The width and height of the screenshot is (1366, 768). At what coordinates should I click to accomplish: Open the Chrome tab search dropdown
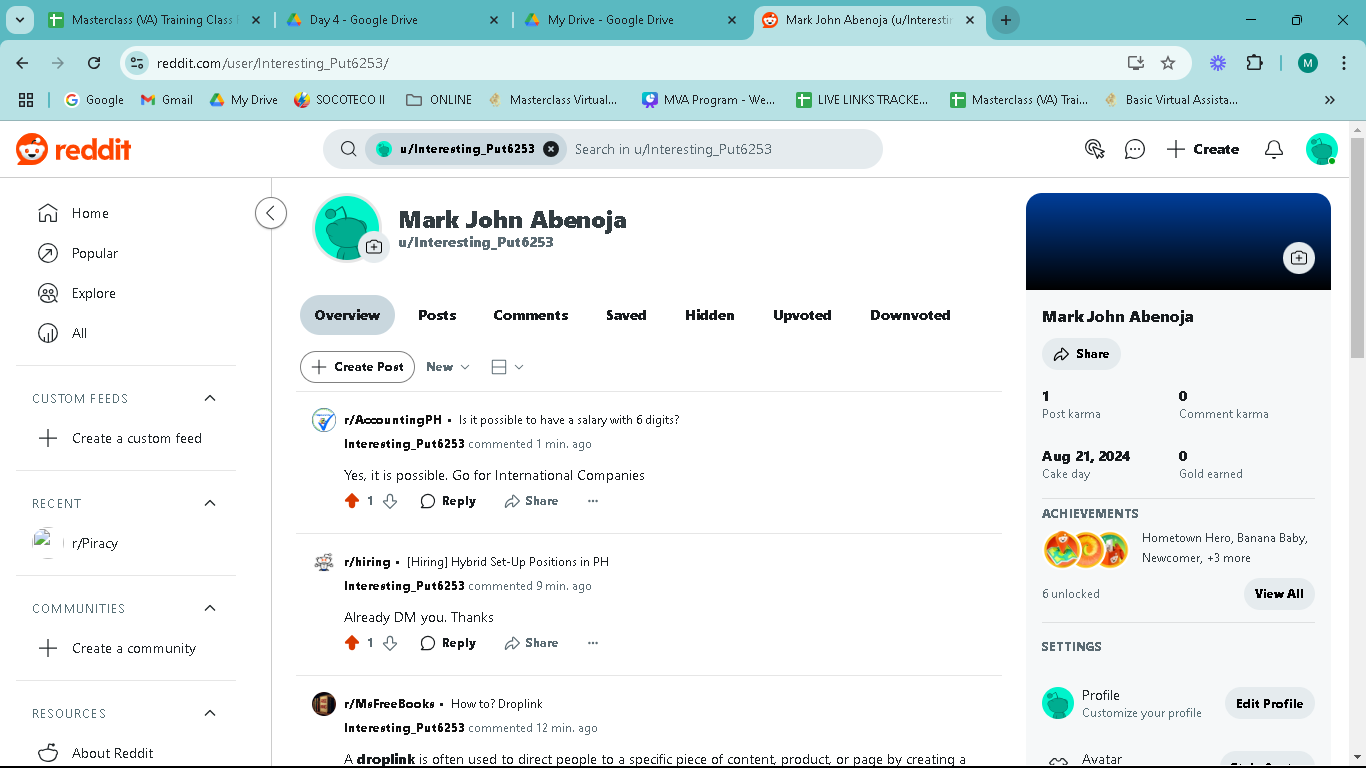[x=20, y=20]
